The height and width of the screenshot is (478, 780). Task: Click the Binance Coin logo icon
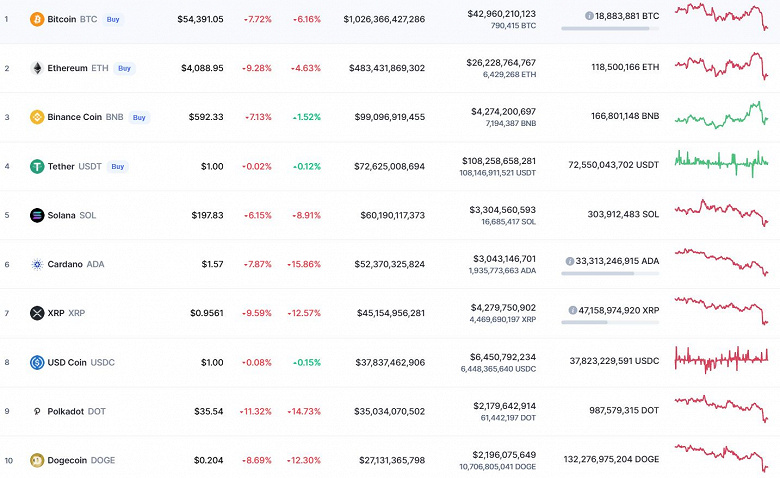(x=37, y=117)
